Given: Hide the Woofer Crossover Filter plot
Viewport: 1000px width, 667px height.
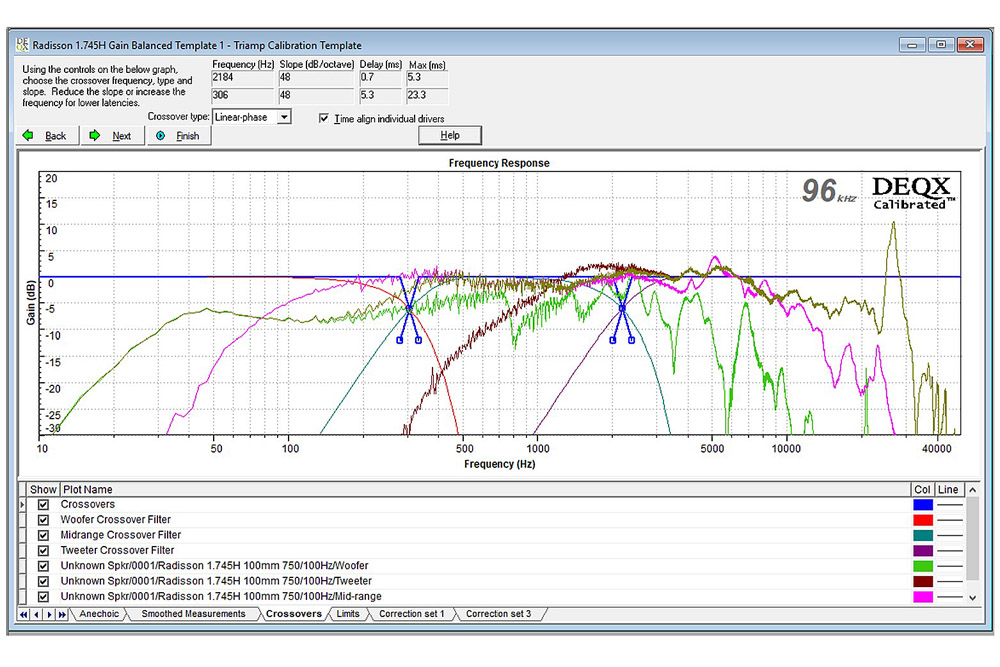Looking at the screenshot, I should tap(43, 520).
